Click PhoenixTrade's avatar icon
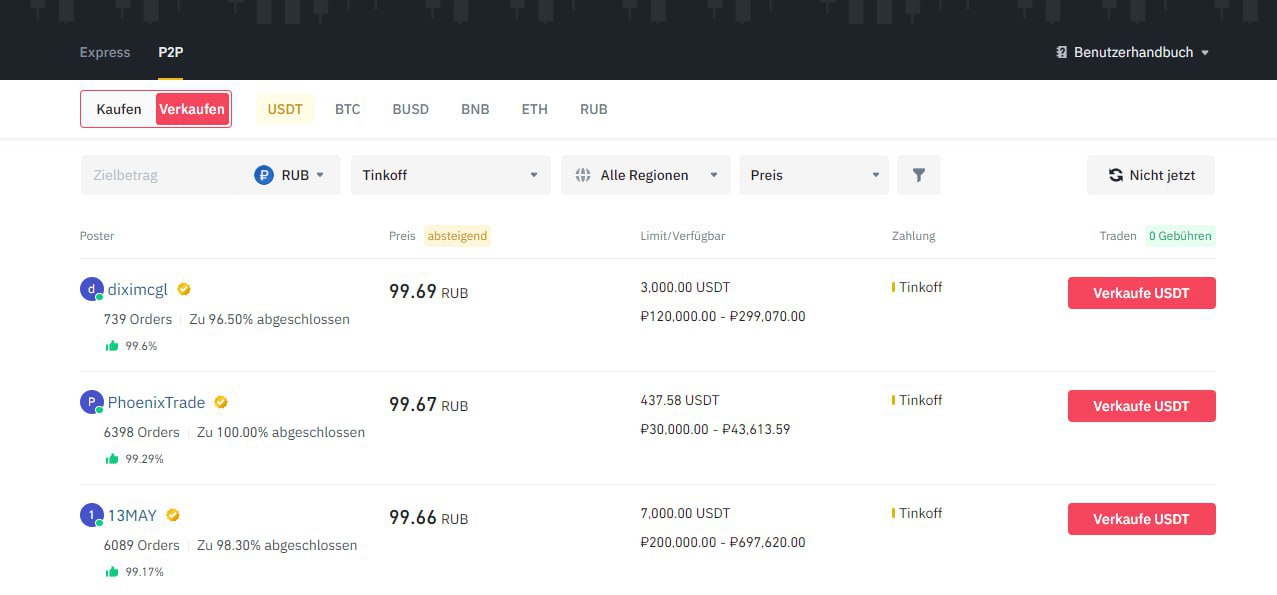Viewport: 1277px width, 595px height. (x=91, y=402)
